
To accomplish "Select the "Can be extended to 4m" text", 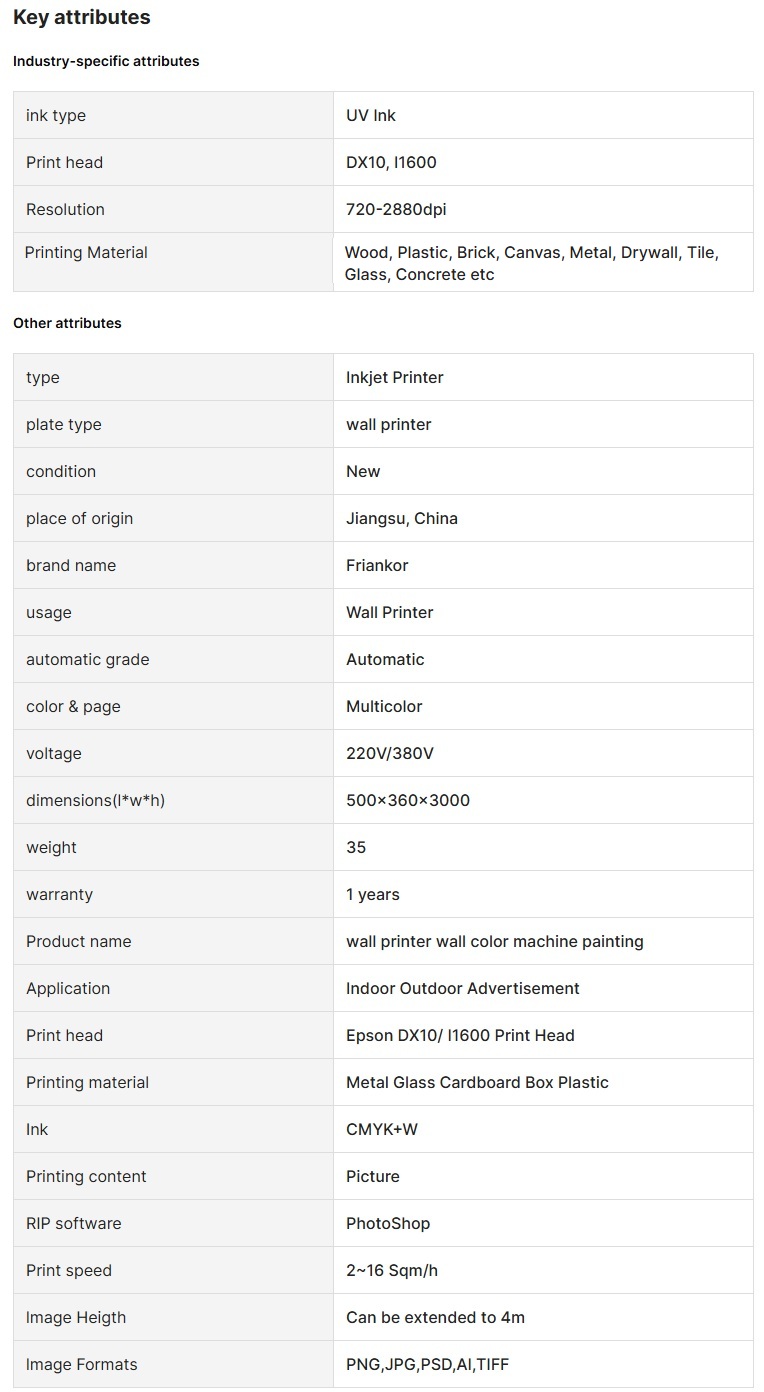I will point(435,1317).
